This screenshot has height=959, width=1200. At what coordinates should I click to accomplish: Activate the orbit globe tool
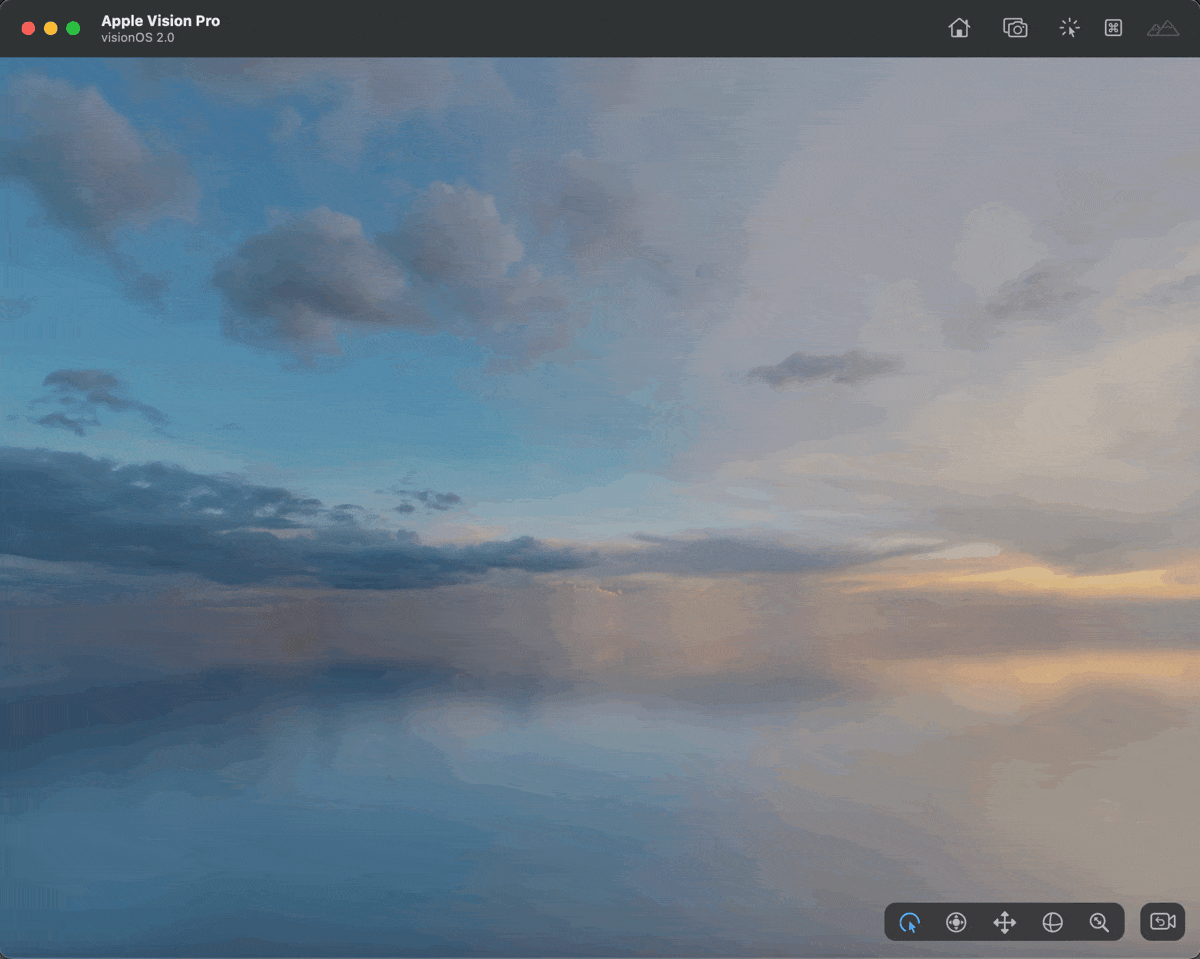[1052, 922]
